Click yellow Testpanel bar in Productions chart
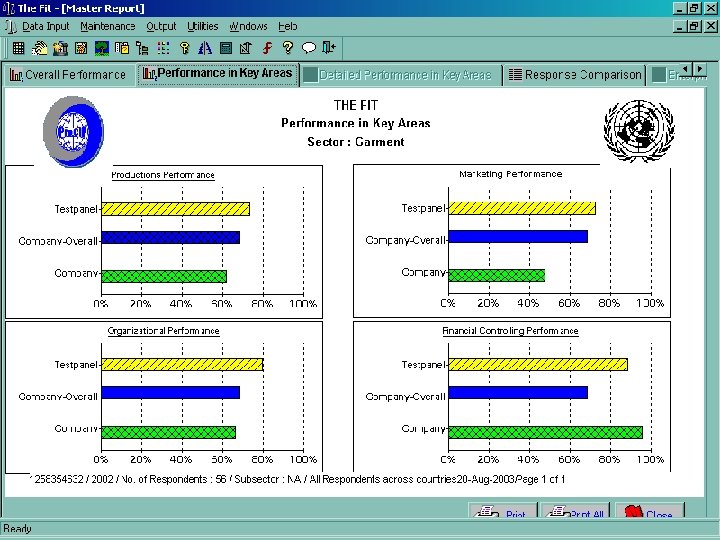720x540 pixels. click(175, 209)
